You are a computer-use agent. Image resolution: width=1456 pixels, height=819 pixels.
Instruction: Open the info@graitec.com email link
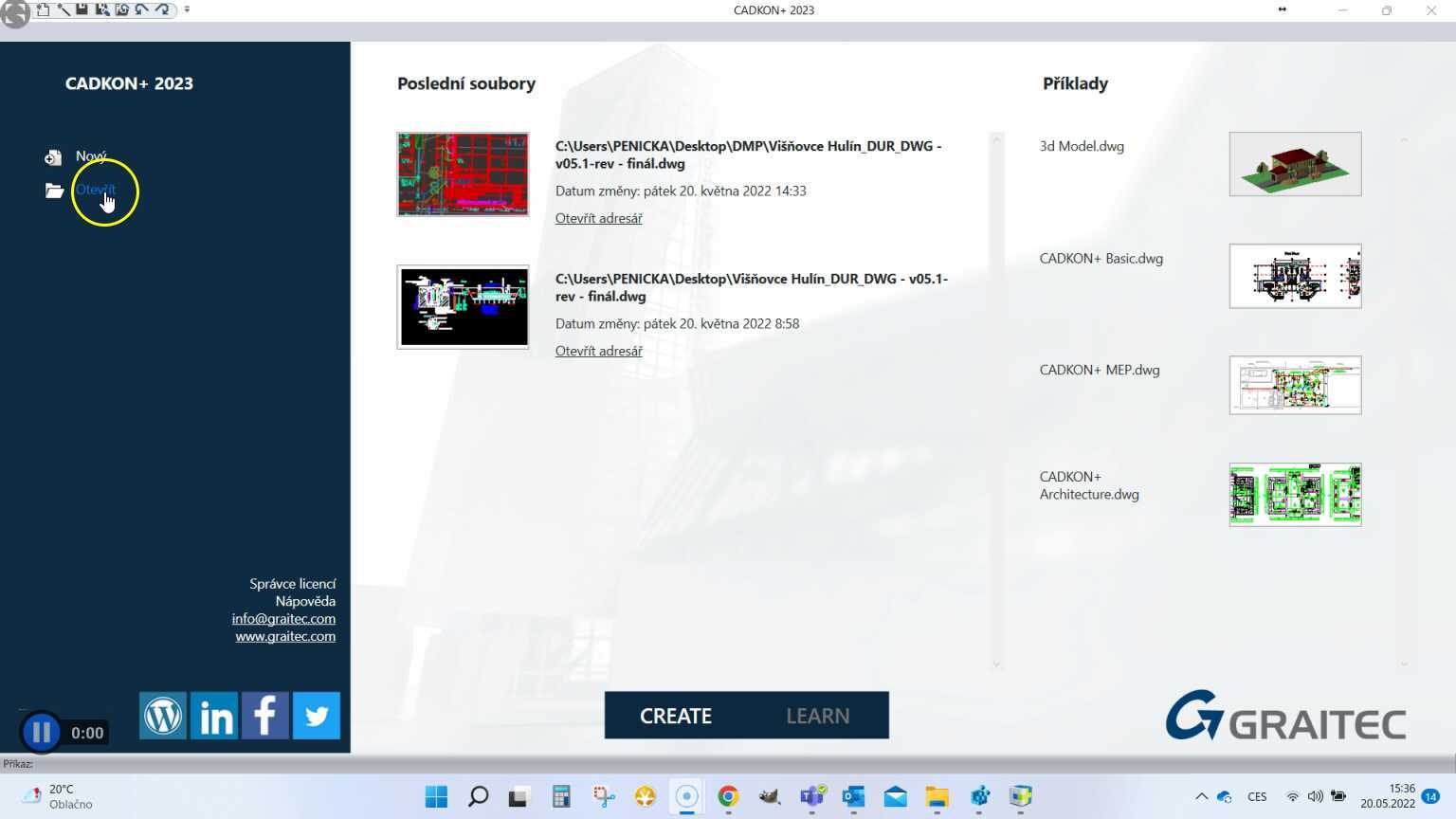(x=283, y=618)
